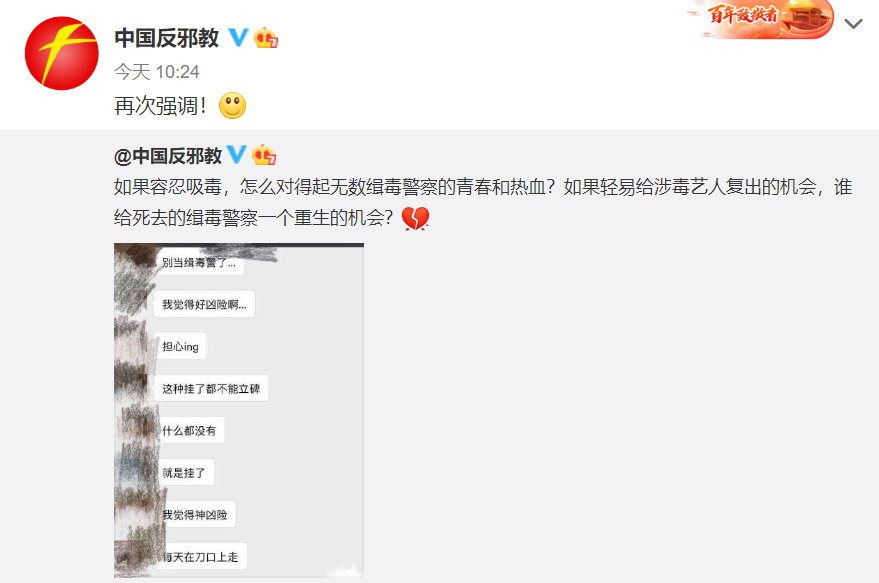879x583 pixels.
Task: Open the @中国反邪教 repost author link
Action: (168, 156)
